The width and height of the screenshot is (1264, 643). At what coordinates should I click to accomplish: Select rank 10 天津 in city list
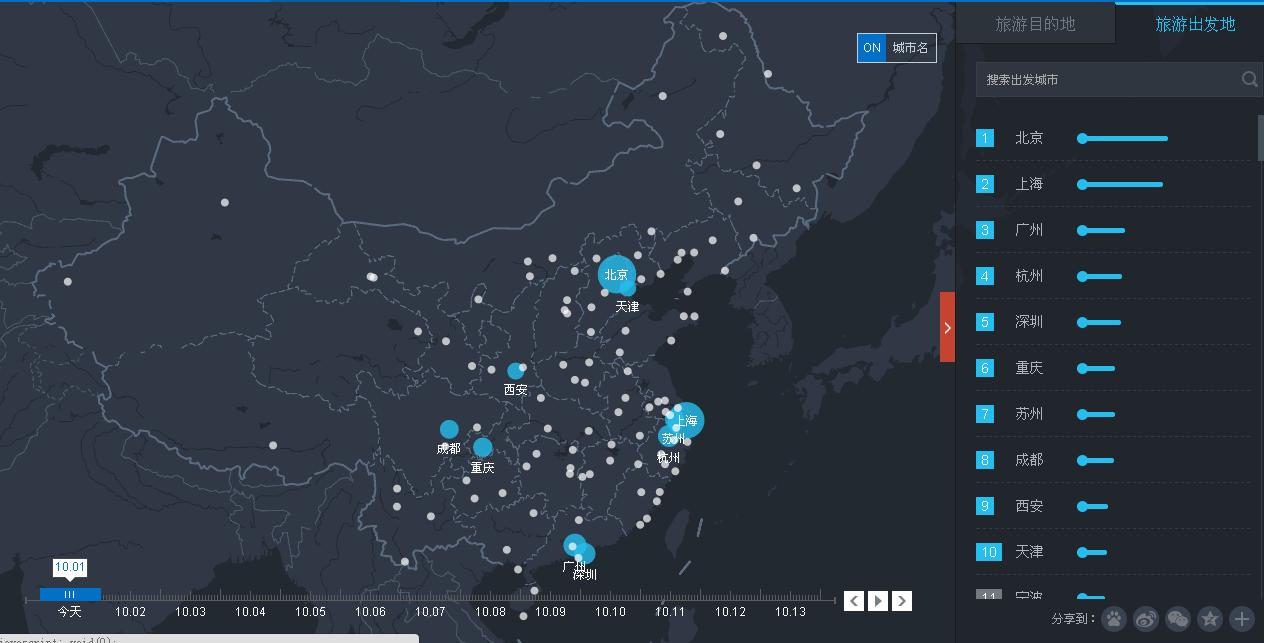(x=1113, y=552)
